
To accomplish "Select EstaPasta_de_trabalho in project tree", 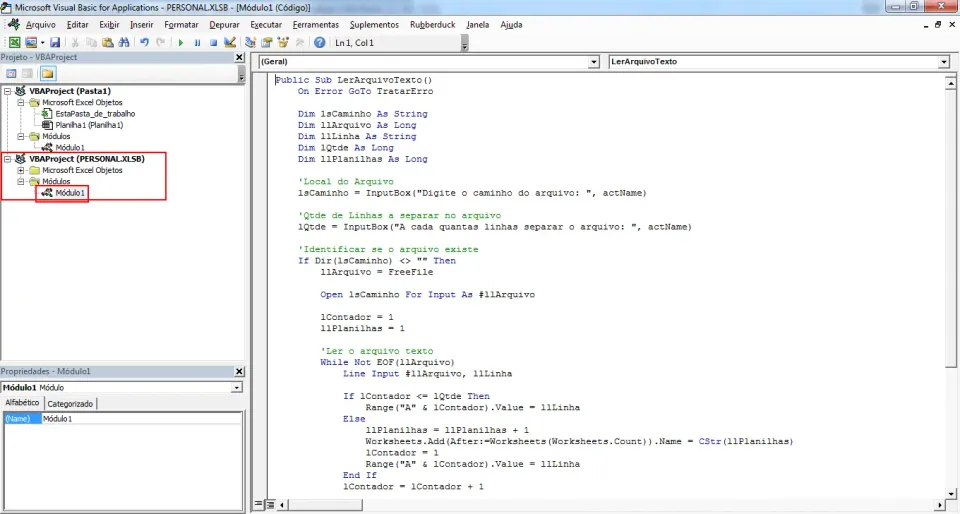I will 95,114.
